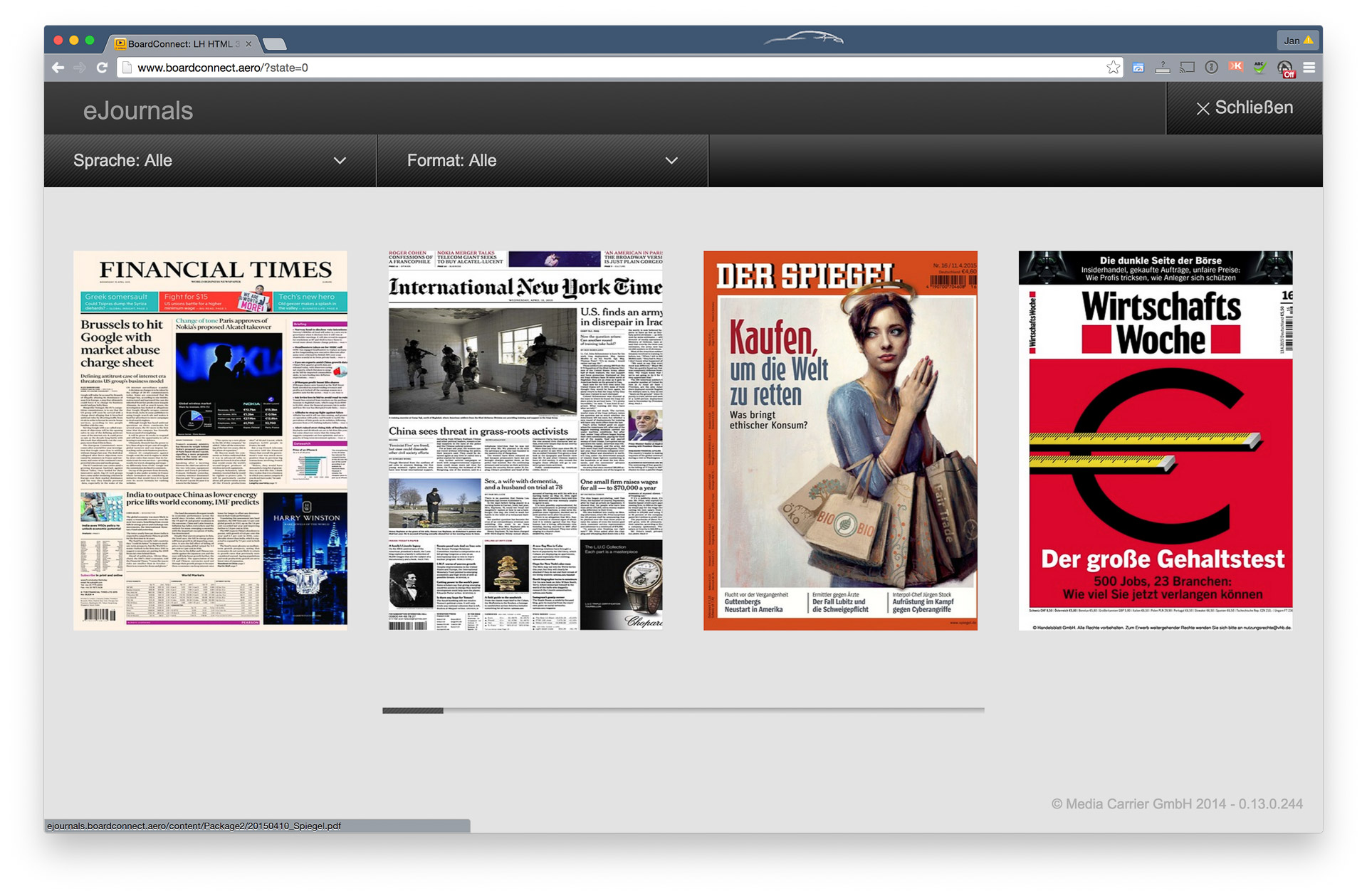
Task: Open the Financial Times cover
Action: coord(211,441)
